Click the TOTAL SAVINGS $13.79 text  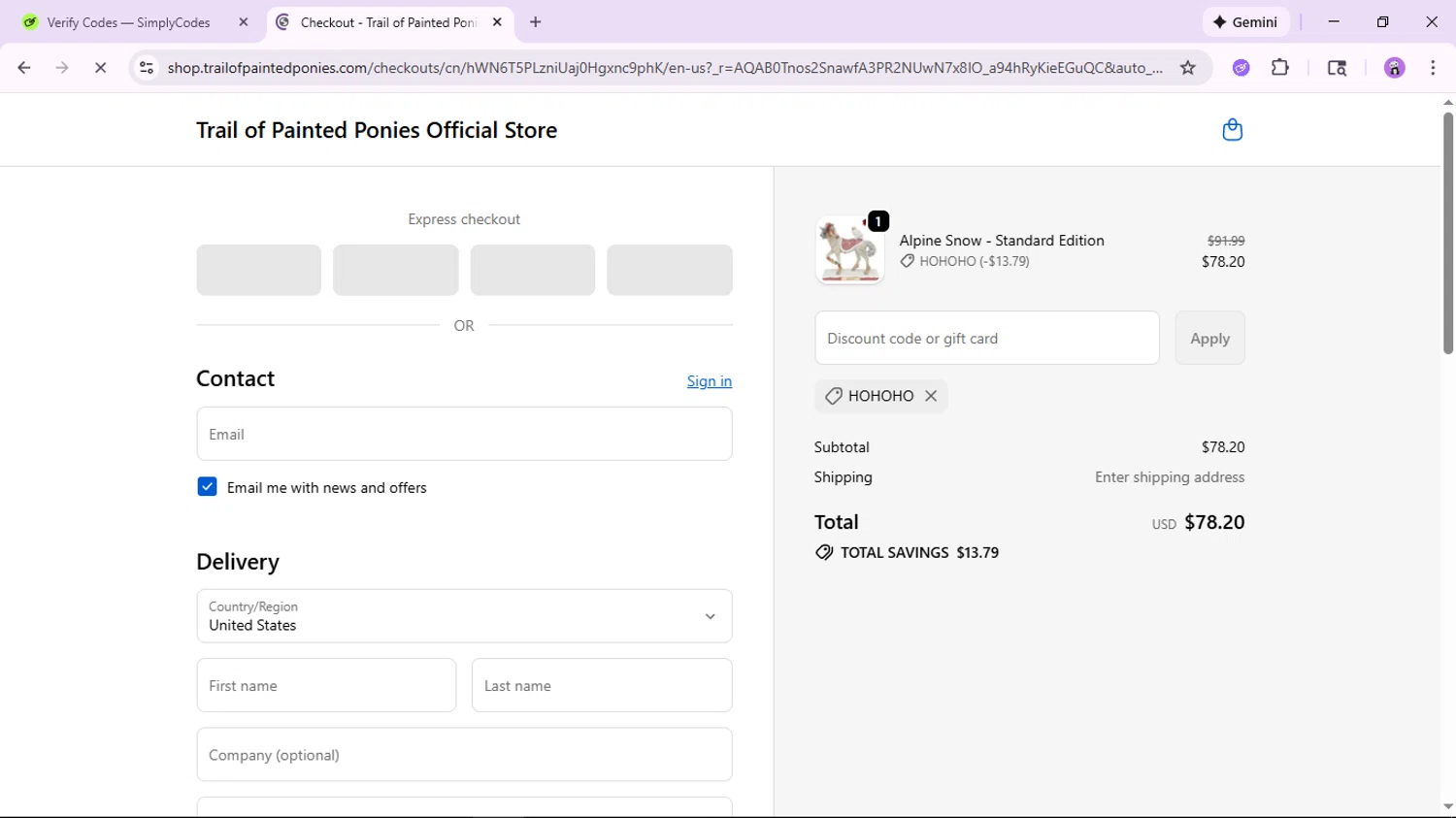(x=919, y=552)
